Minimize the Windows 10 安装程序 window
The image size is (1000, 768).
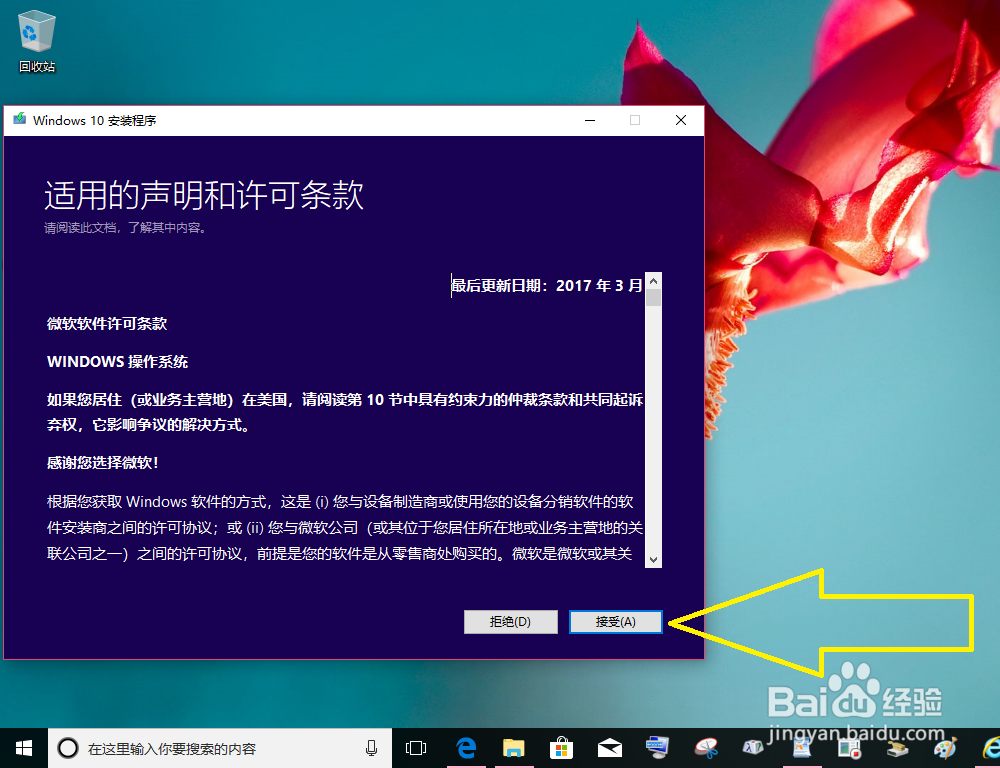(589, 120)
